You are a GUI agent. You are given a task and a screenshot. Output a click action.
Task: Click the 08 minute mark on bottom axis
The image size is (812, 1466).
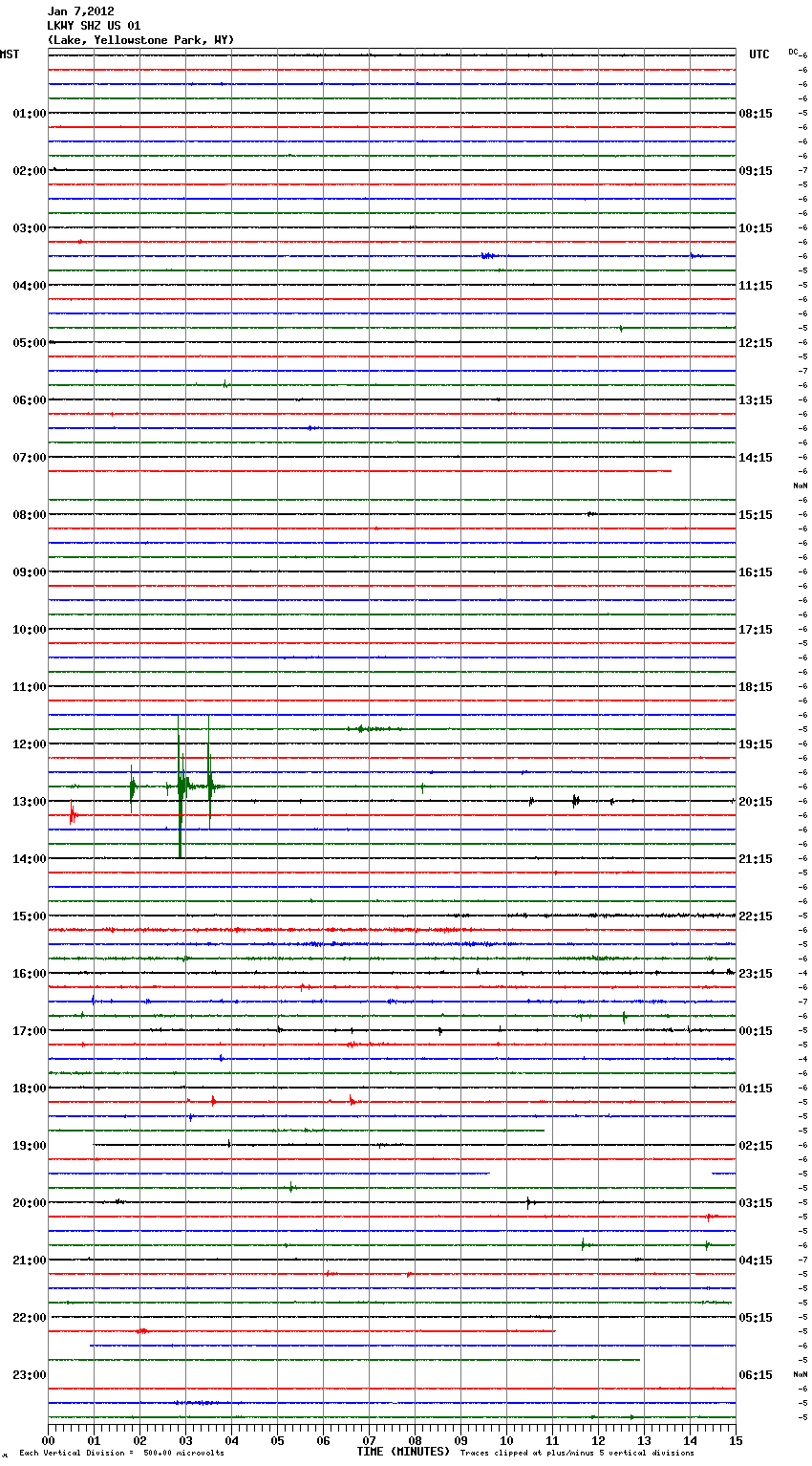[415, 1441]
